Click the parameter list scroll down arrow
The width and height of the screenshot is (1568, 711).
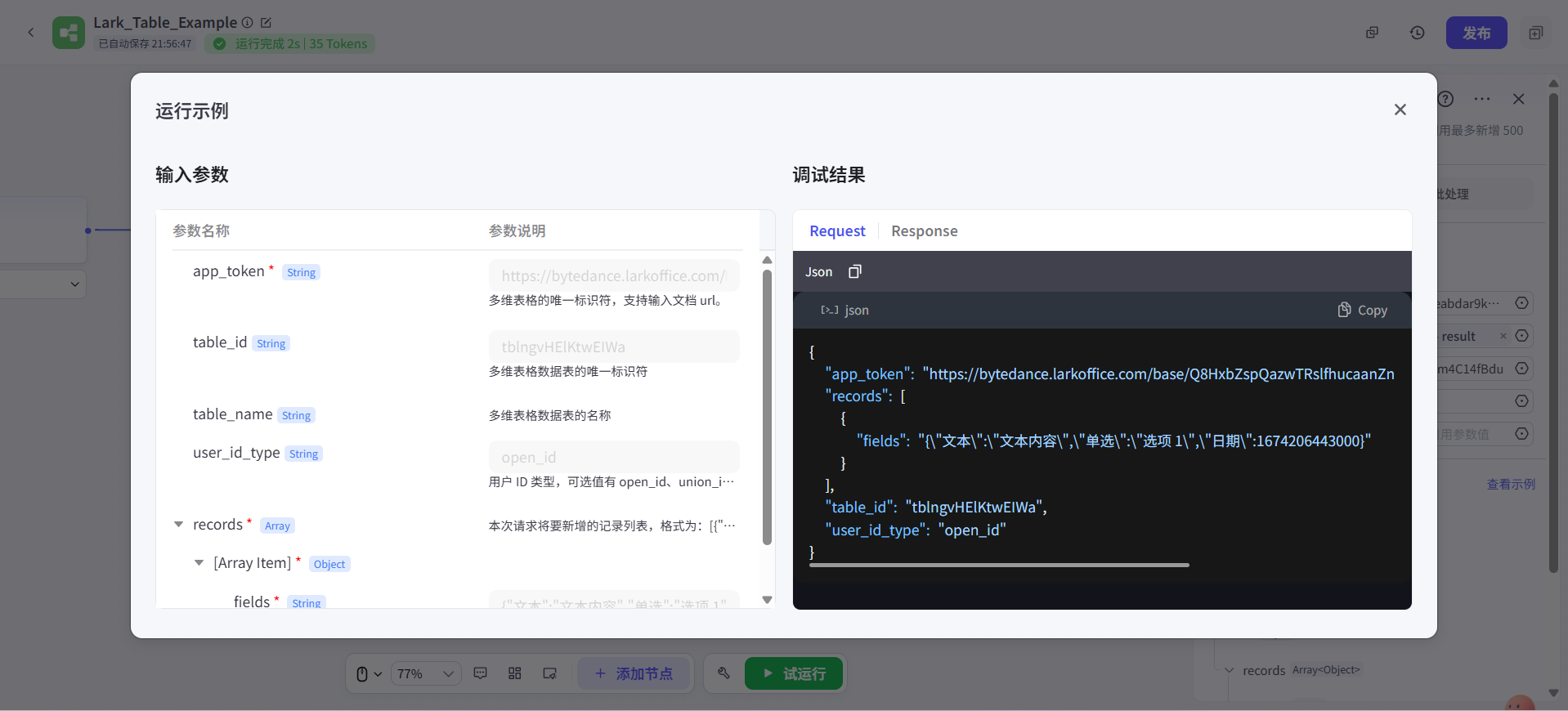767,600
